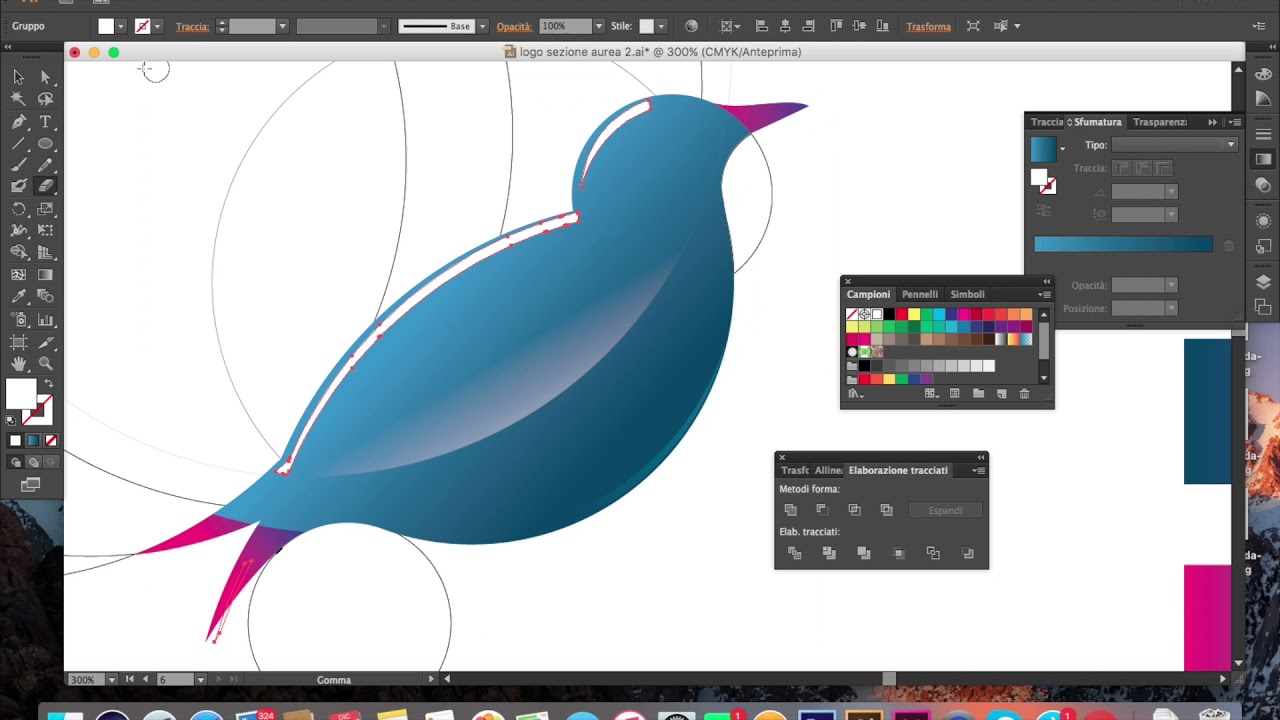
Task: Select the Free Transform tool
Action: 45,230
